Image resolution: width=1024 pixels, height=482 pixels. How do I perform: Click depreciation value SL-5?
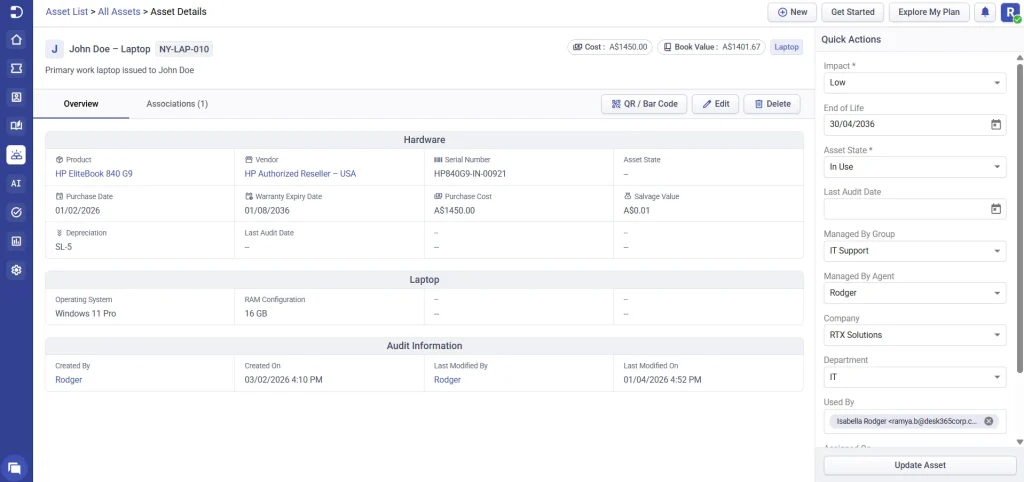pyautogui.click(x=65, y=247)
